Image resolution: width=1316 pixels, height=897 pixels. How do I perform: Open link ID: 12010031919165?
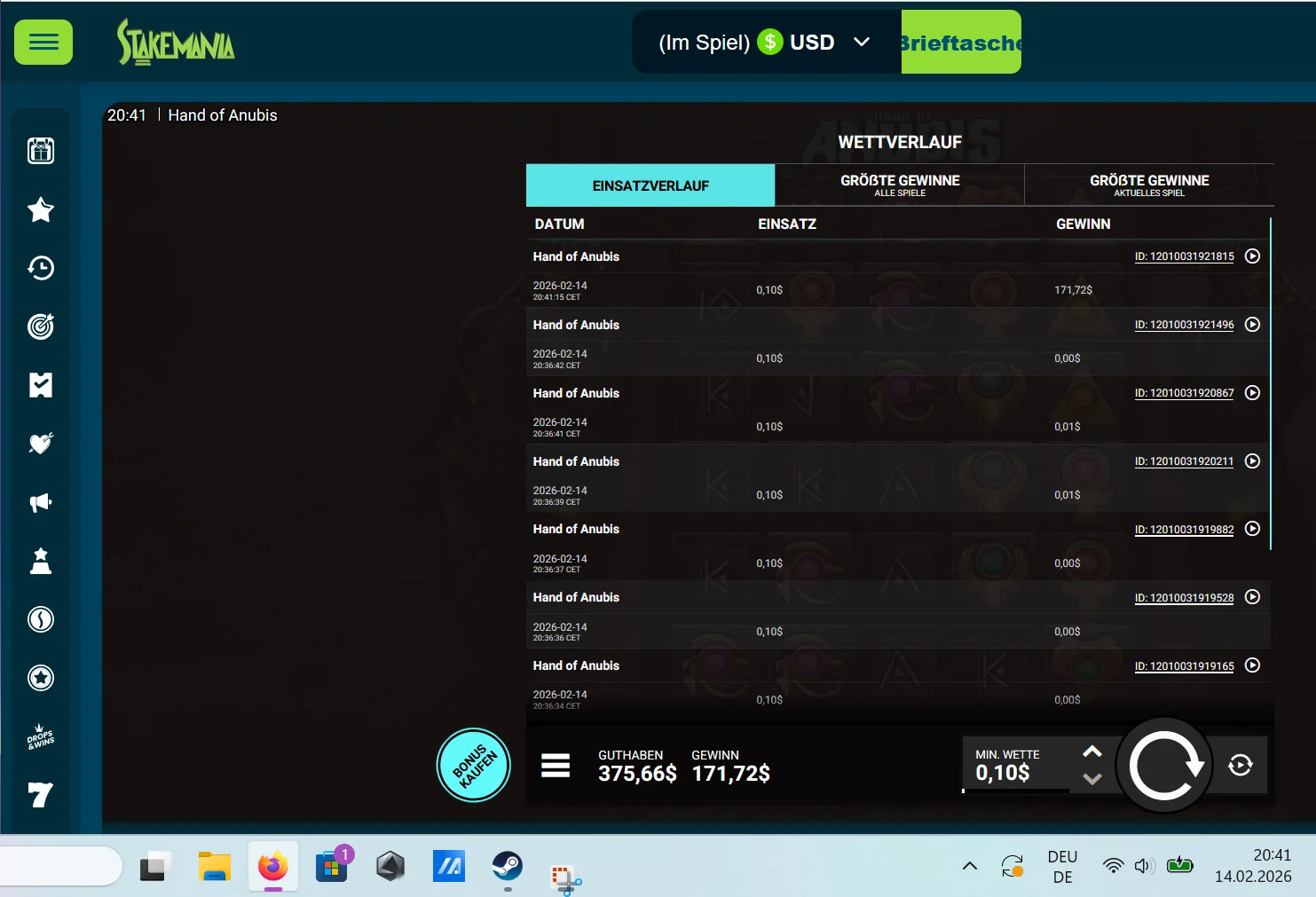(x=1184, y=666)
